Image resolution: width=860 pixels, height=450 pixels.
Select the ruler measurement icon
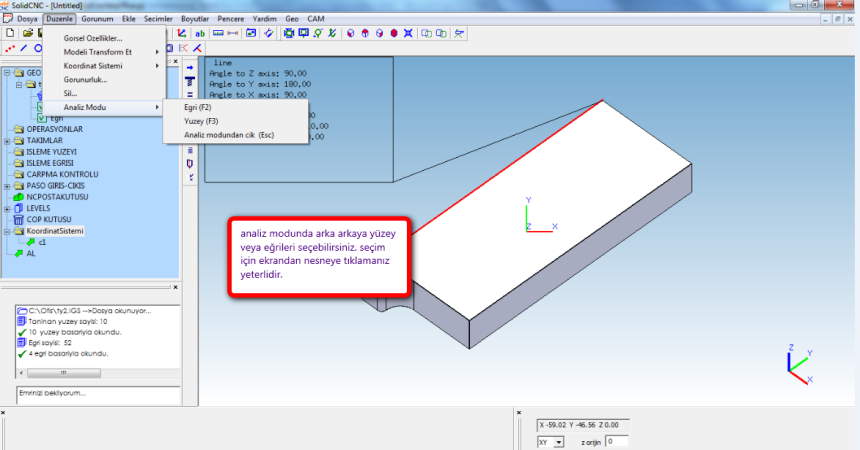coord(218,33)
